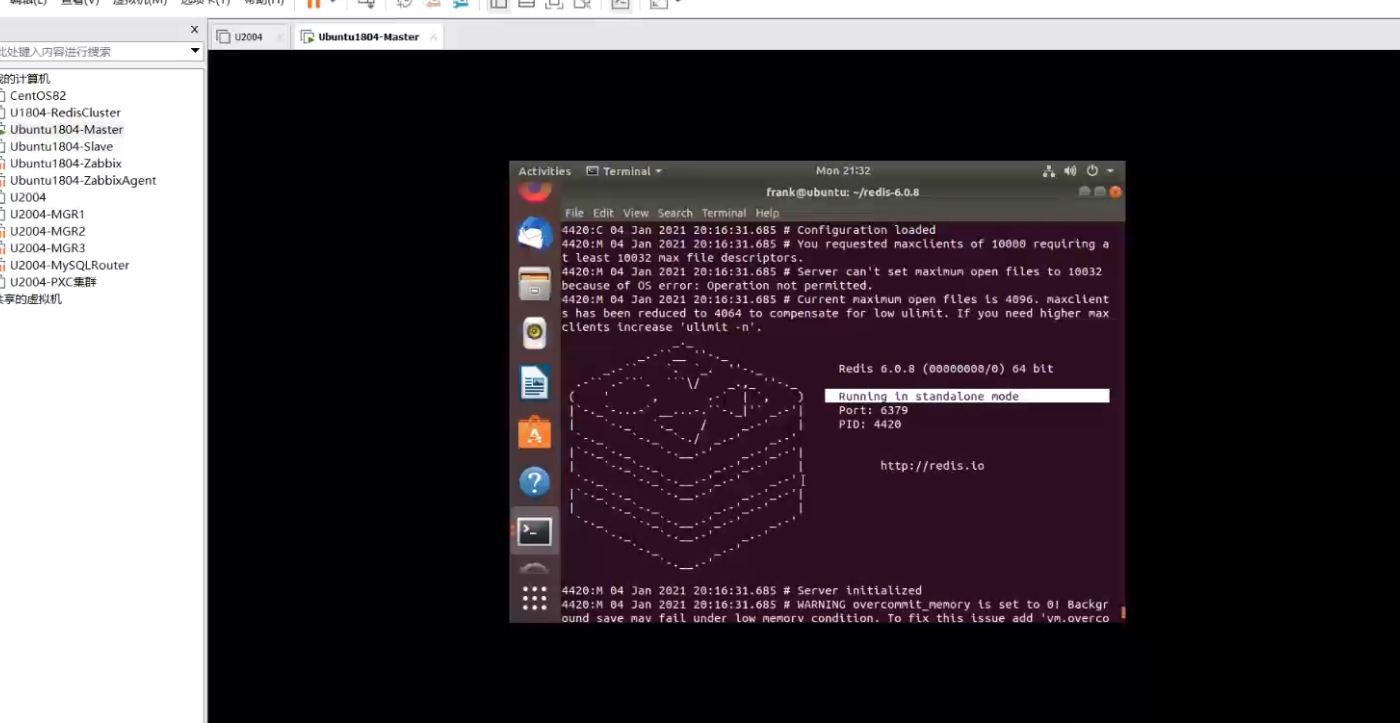Open Firefox at the top of the dock

coord(535,190)
